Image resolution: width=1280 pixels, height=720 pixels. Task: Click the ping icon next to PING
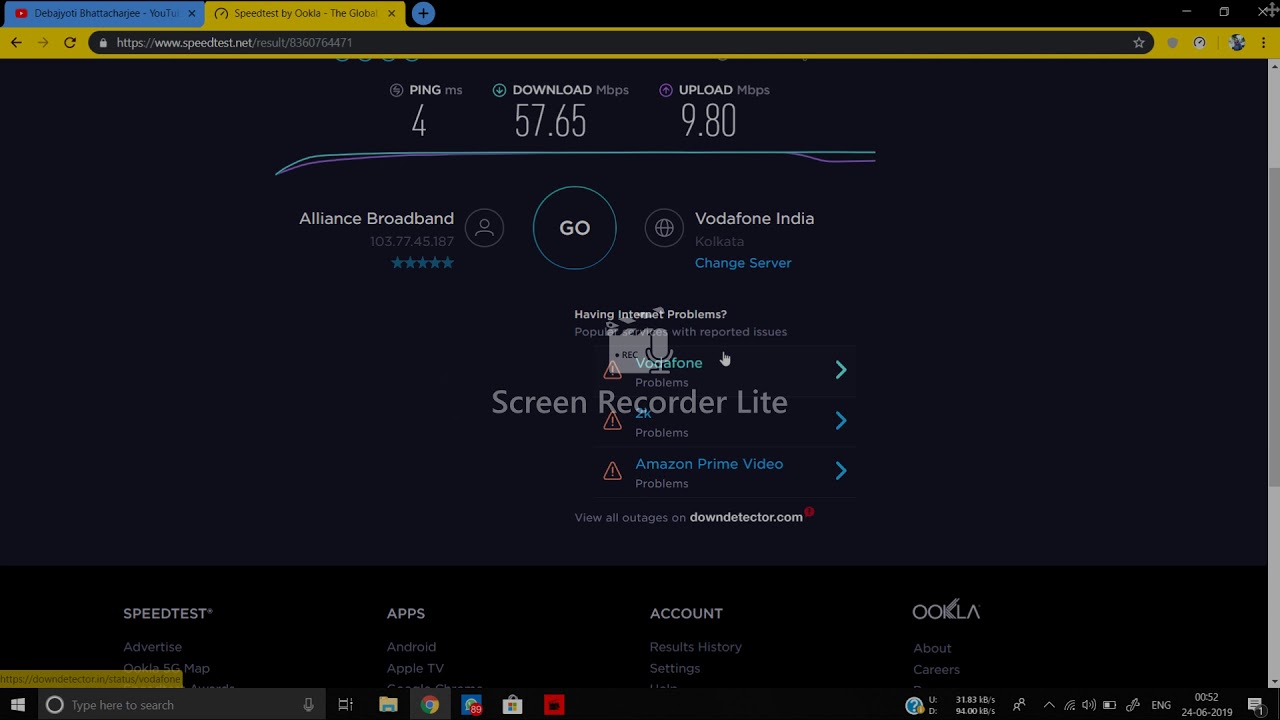tap(397, 90)
